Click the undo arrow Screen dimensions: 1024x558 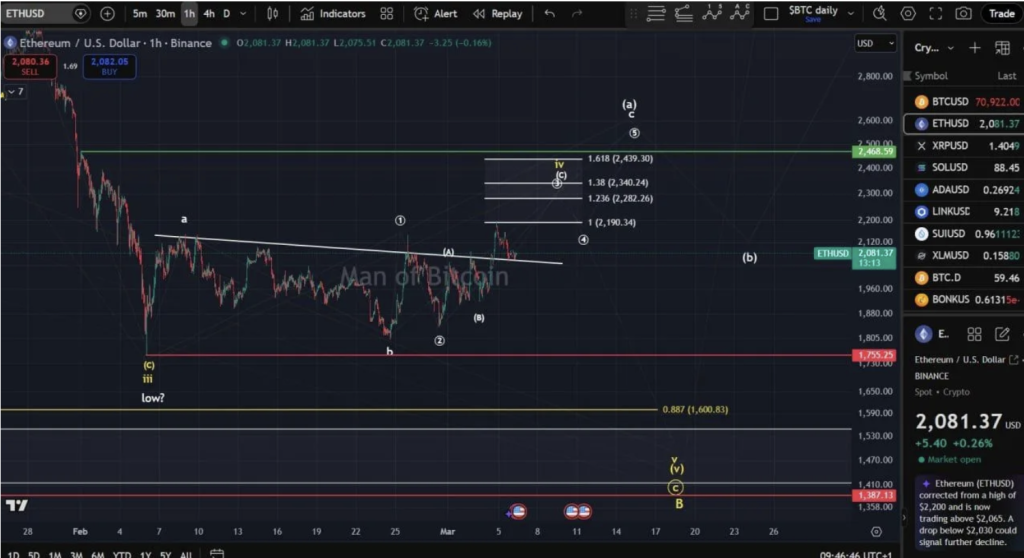[x=550, y=13]
